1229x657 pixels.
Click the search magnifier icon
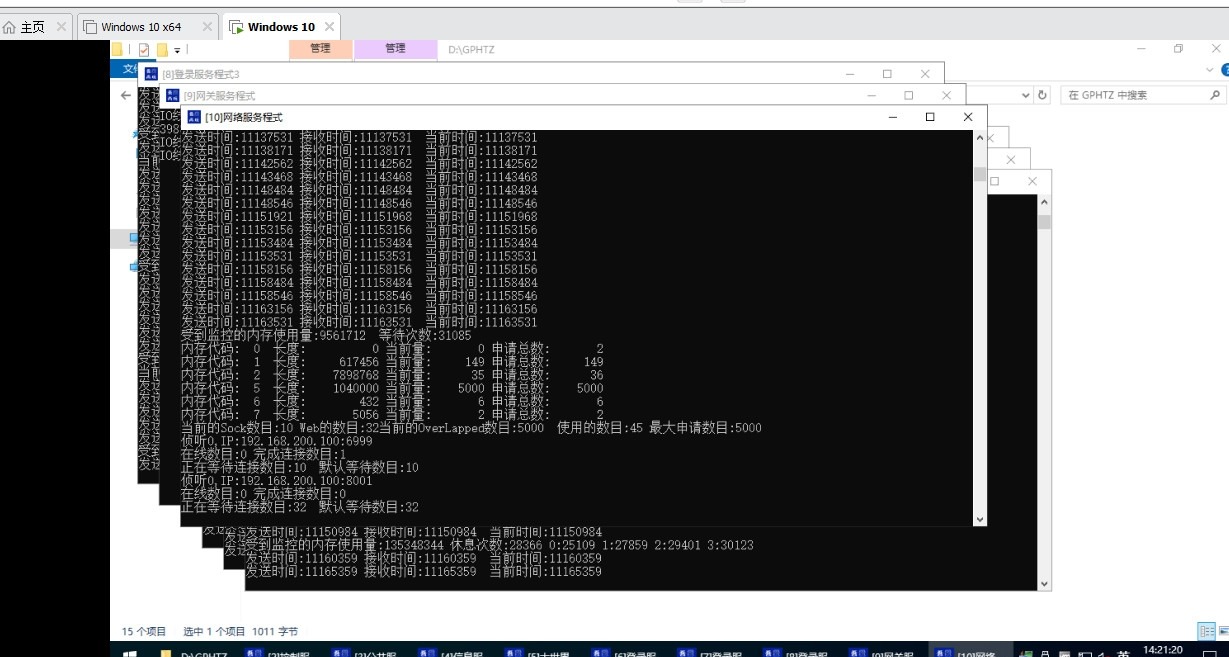[x=1215, y=95]
